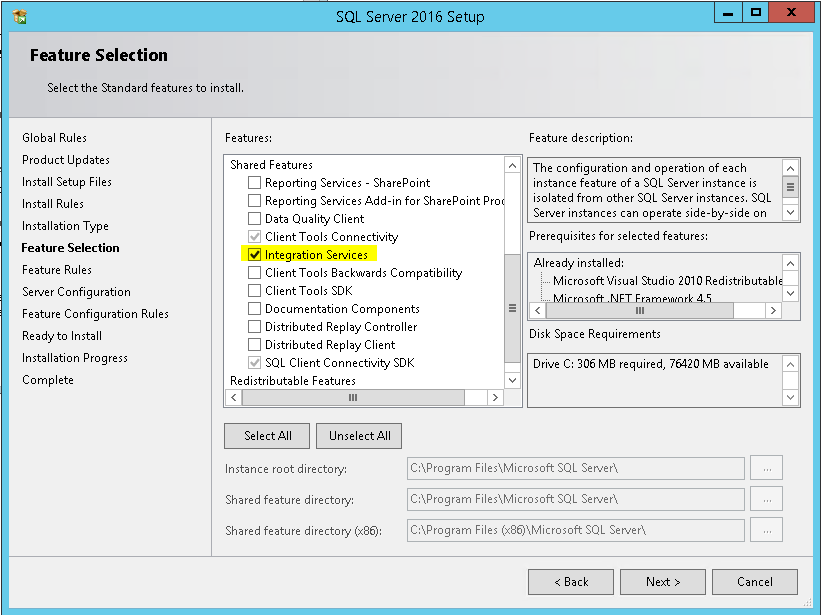The height and width of the screenshot is (615, 821).
Task: Click down arrow in Feature description scrollbar
Action: (x=790, y=213)
